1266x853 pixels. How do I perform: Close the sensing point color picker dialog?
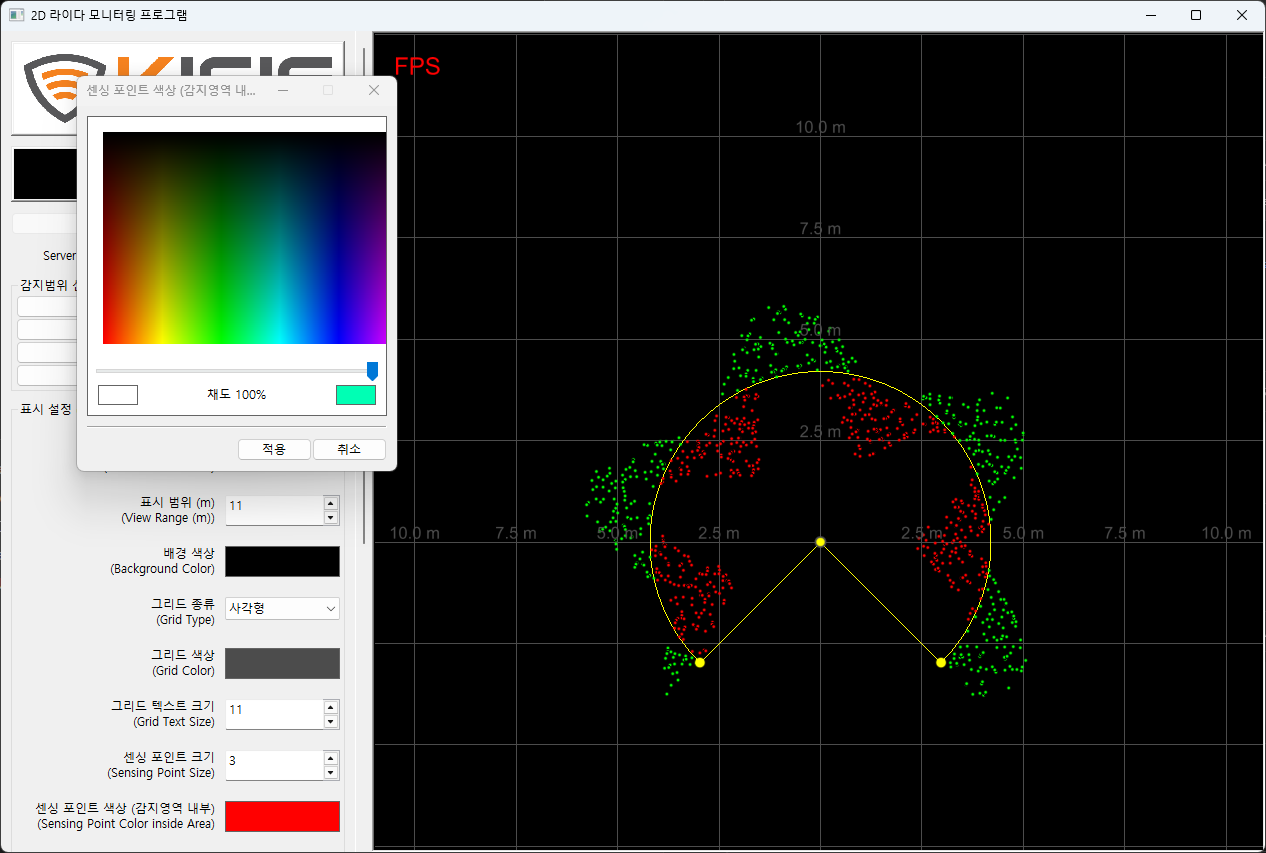[x=374, y=90]
